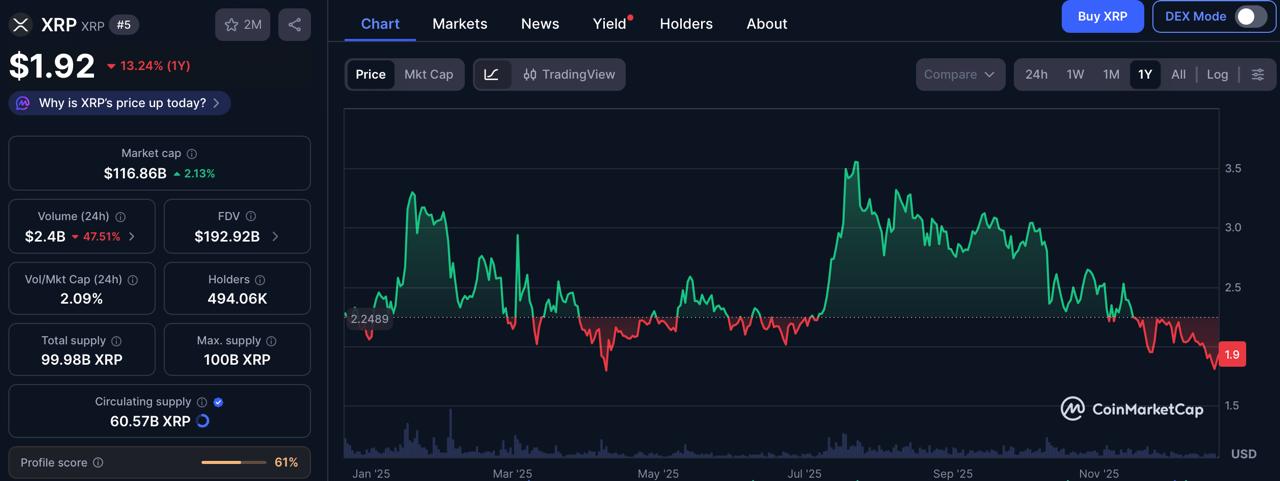Click the Jul '25 axis label
Screen dimensions: 1280x481
[804, 474]
